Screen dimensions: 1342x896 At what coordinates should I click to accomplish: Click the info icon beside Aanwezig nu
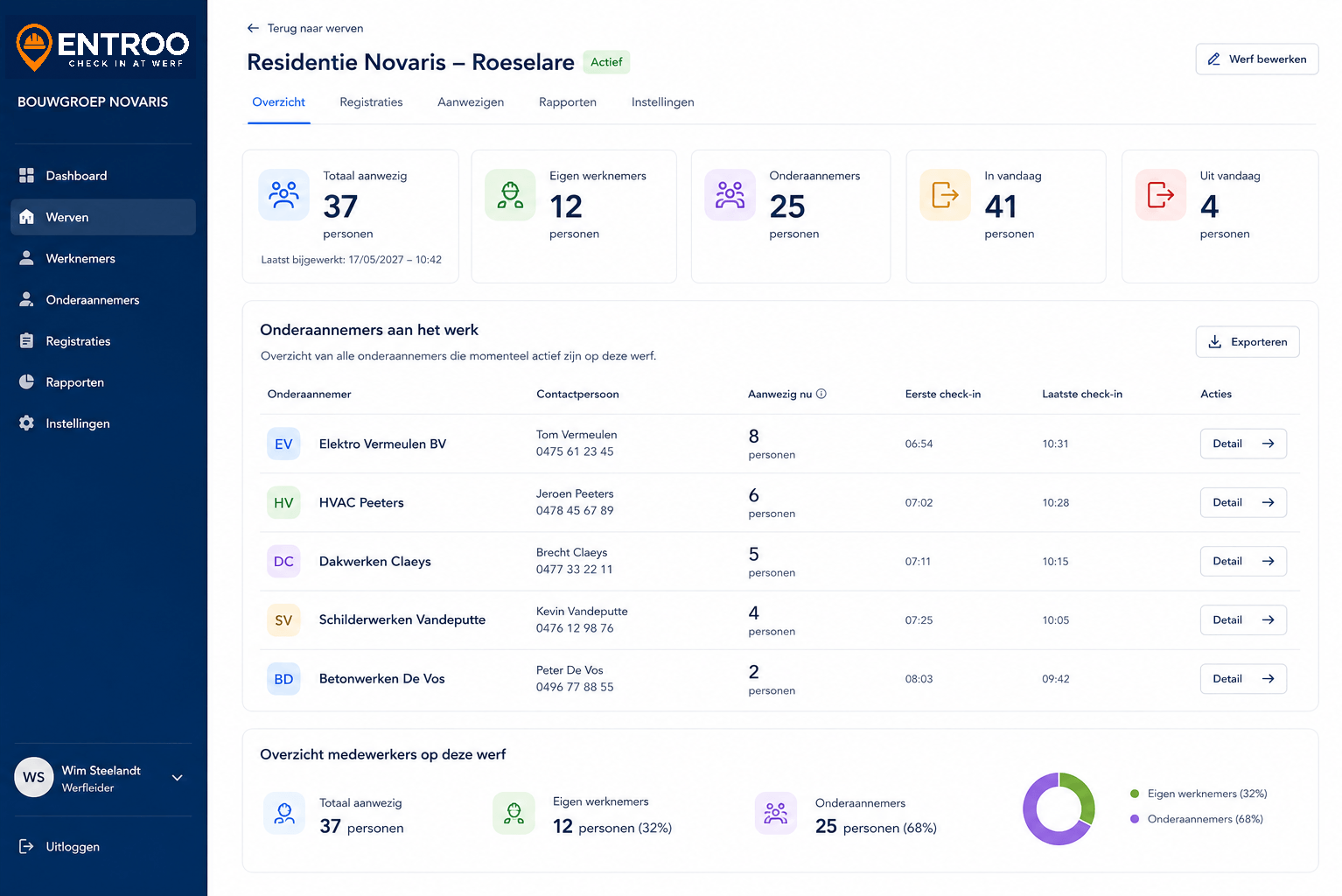[821, 394]
